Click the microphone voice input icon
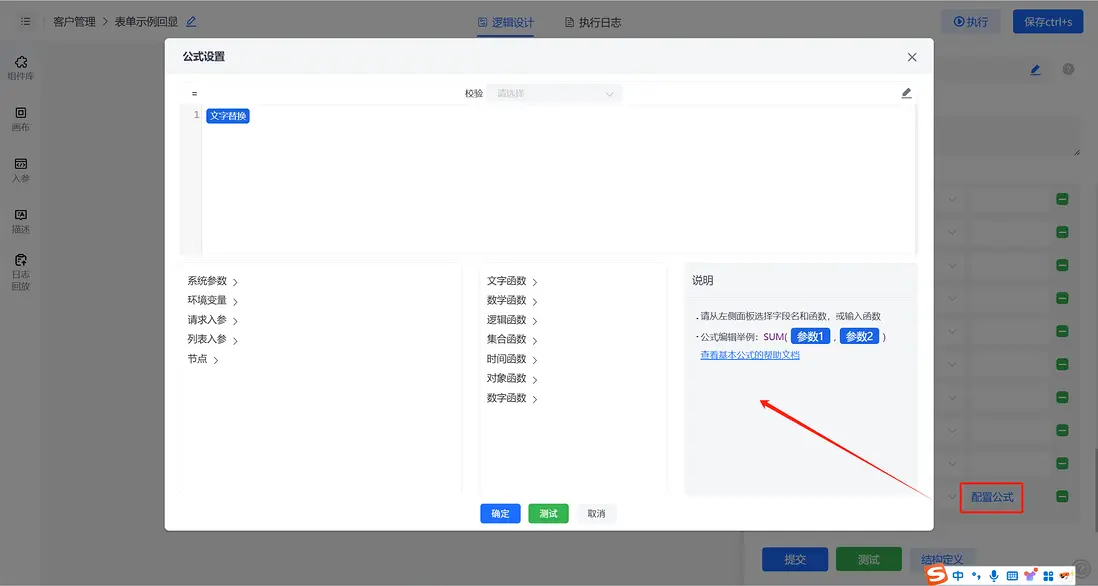The height and width of the screenshot is (586, 1098). coord(994,575)
